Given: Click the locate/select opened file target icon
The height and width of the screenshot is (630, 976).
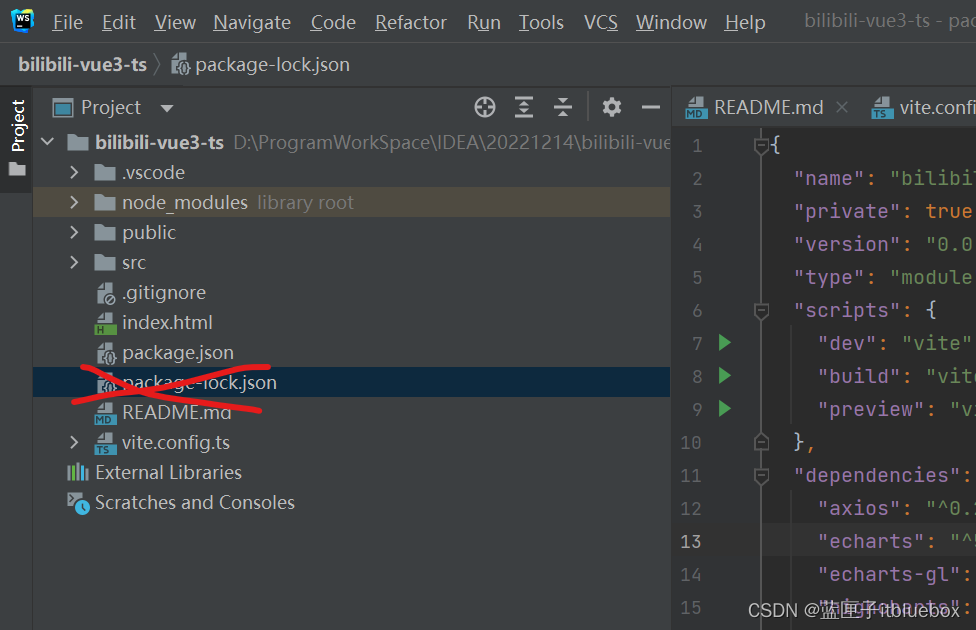Looking at the screenshot, I should pyautogui.click(x=485, y=108).
